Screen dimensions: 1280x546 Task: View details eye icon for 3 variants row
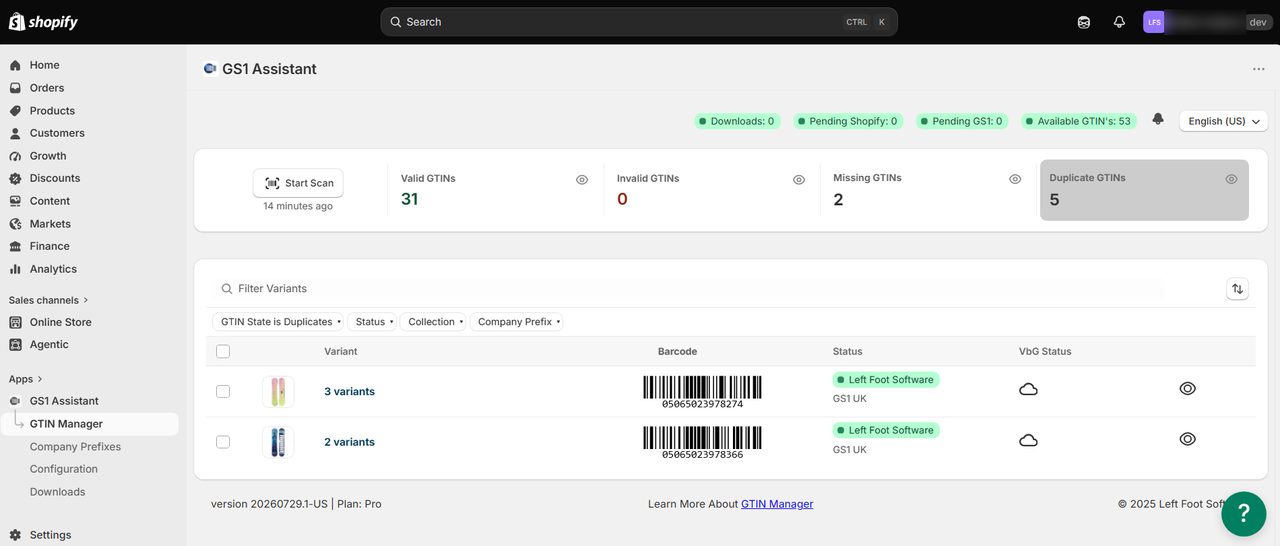tap(1188, 388)
